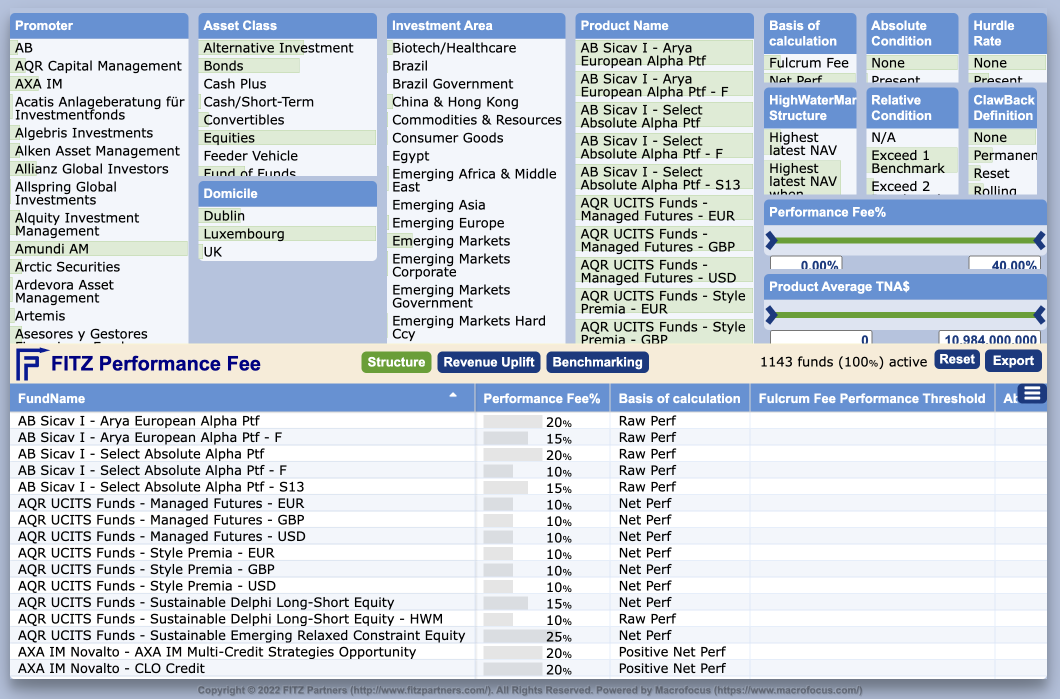Switch to the Revenue Uplift view
Screen dimensions: 1060x699
coord(490,362)
